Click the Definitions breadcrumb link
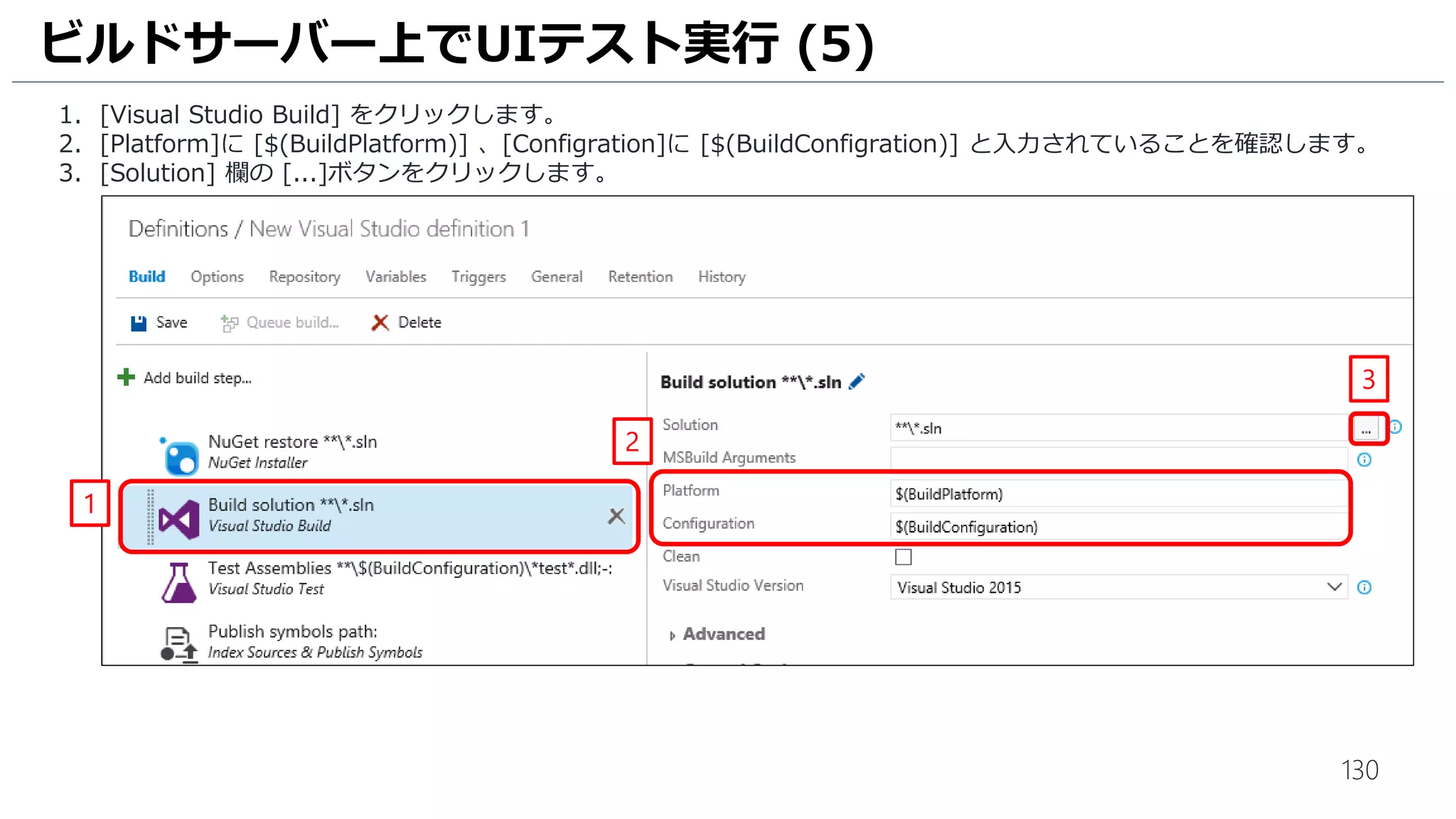 (178, 229)
